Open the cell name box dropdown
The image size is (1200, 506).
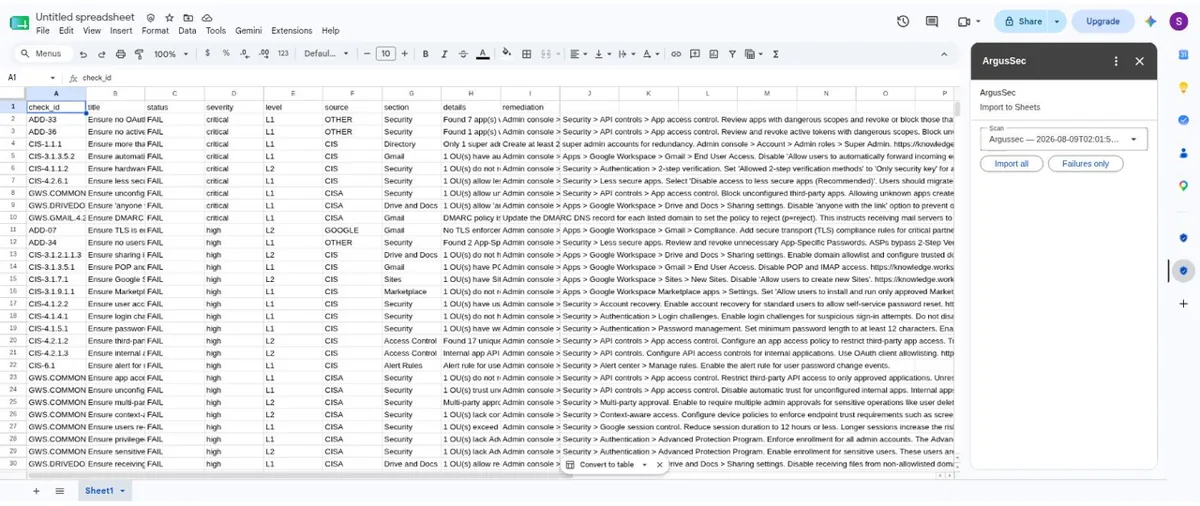(54, 77)
